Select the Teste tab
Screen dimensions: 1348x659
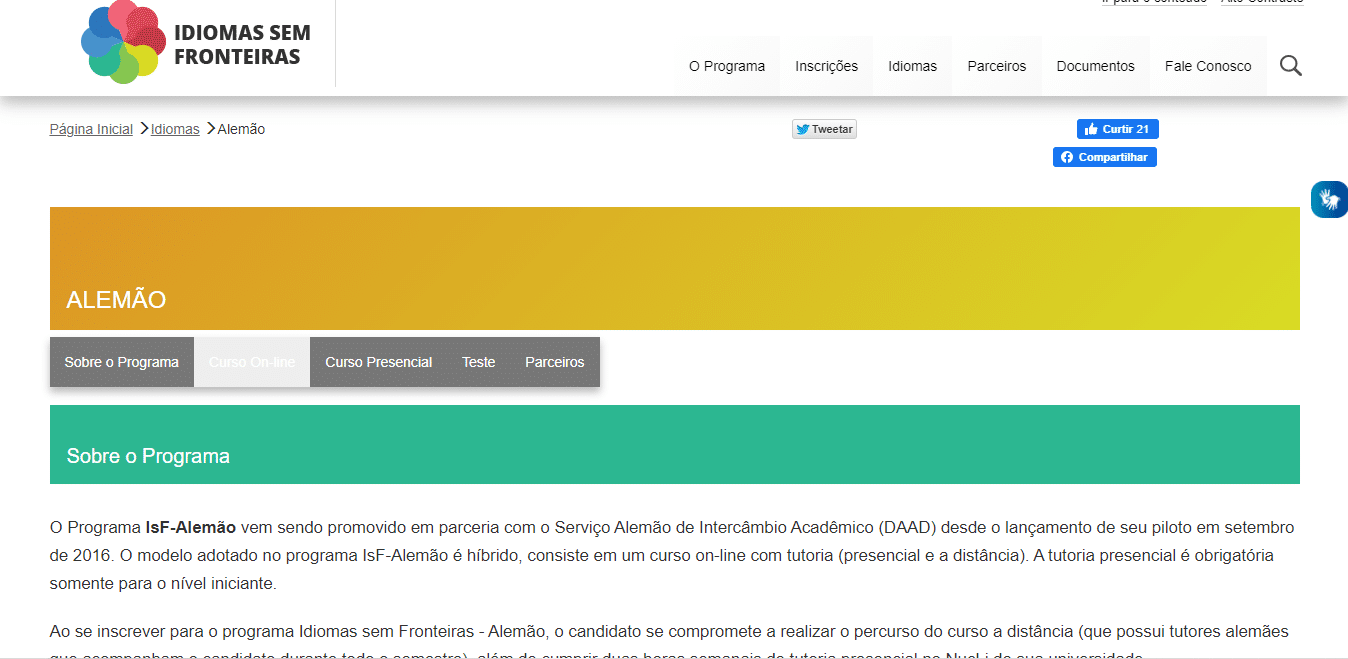click(479, 362)
